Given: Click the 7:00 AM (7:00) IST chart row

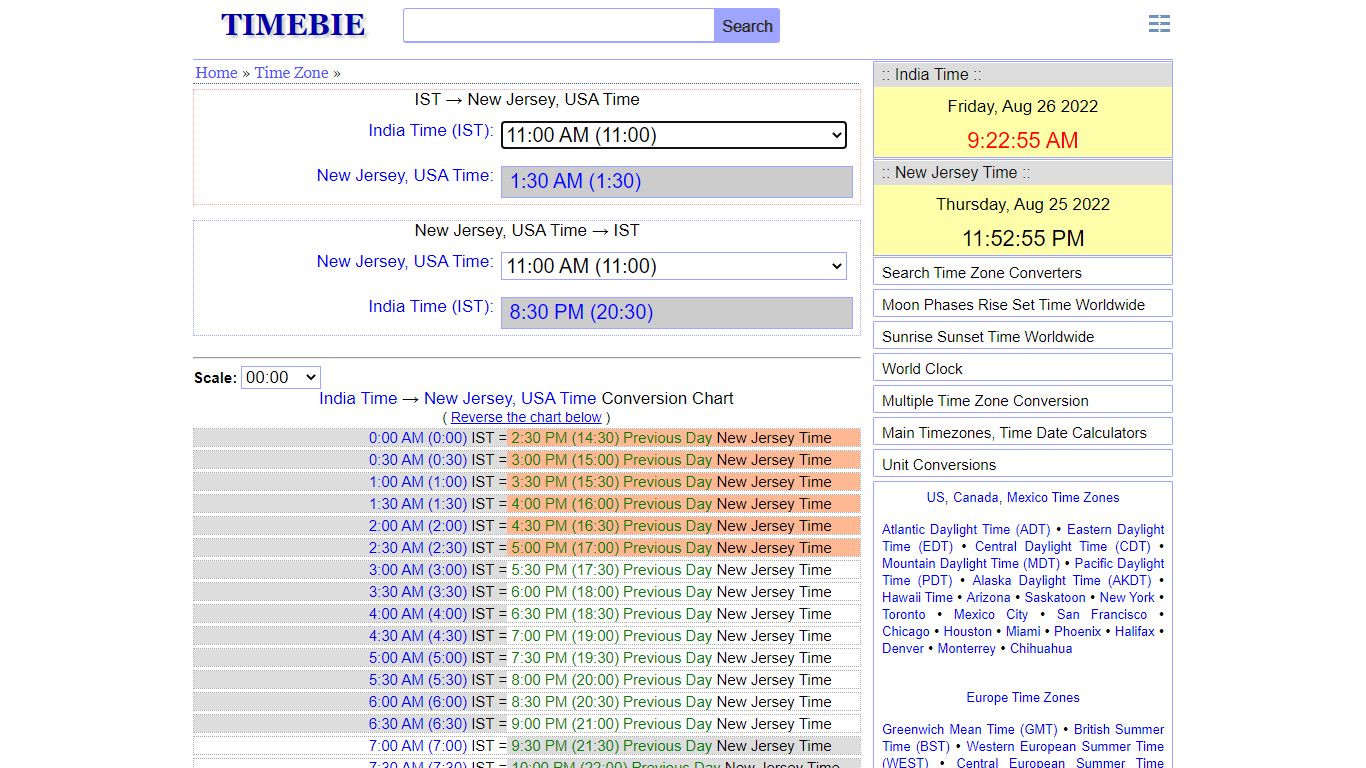Looking at the screenshot, I should (x=527, y=746).
